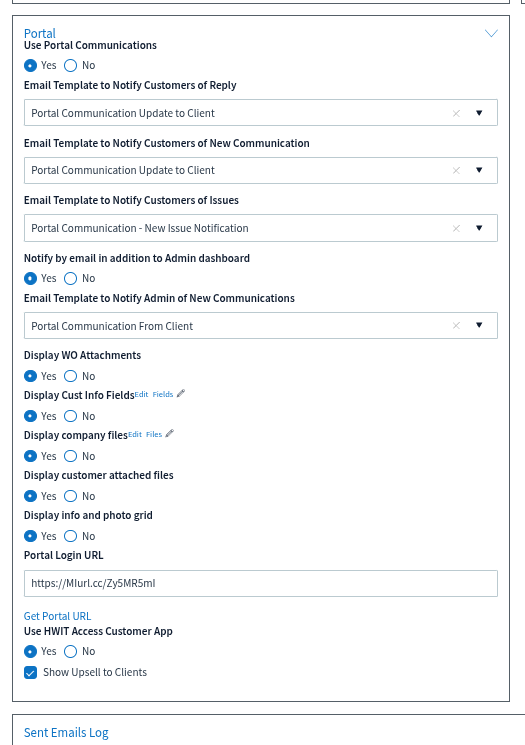Uncheck Show Upsell to Clients

30,673
